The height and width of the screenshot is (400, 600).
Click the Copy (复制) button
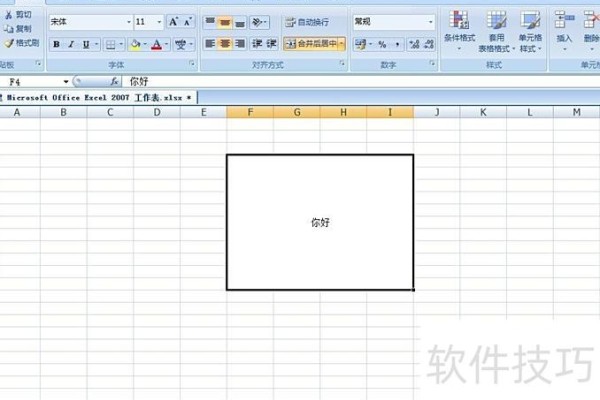tap(18, 29)
